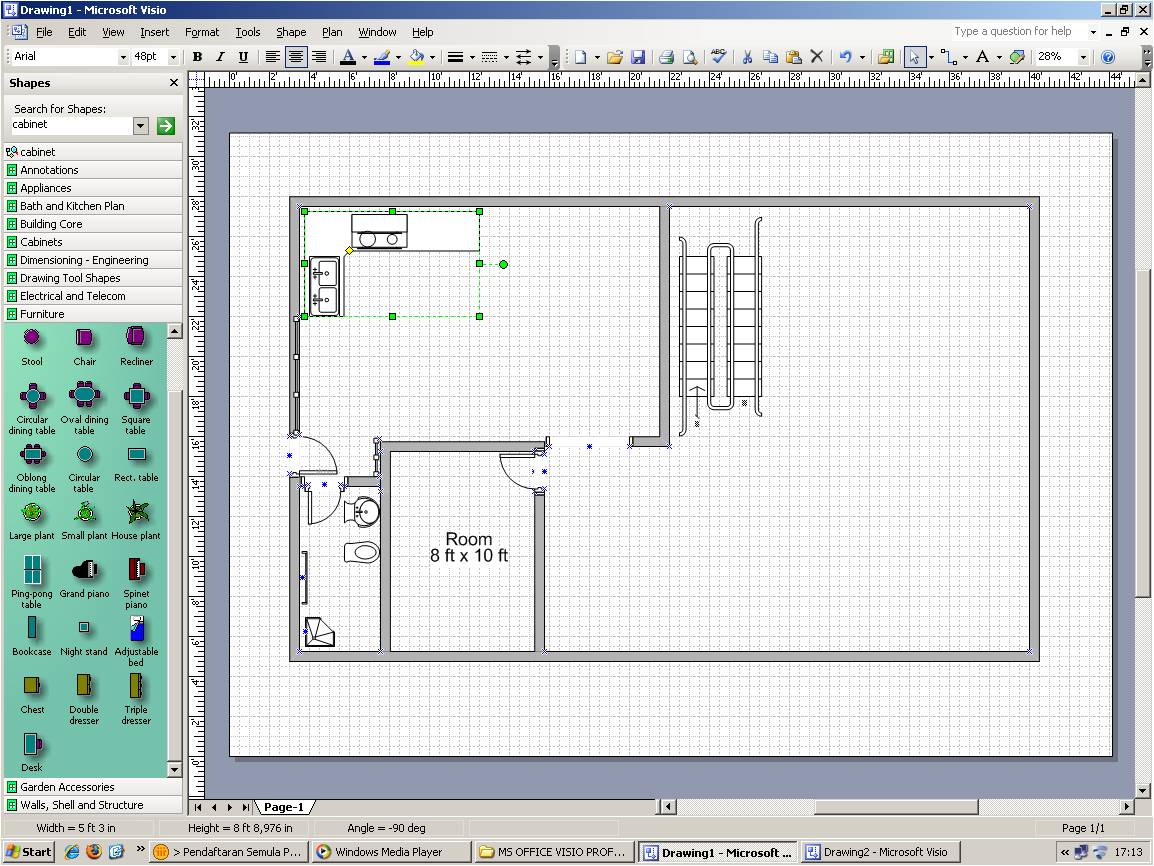The height and width of the screenshot is (866, 1154).
Task: Open the zoom level dropdown
Action: (1083, 57)
